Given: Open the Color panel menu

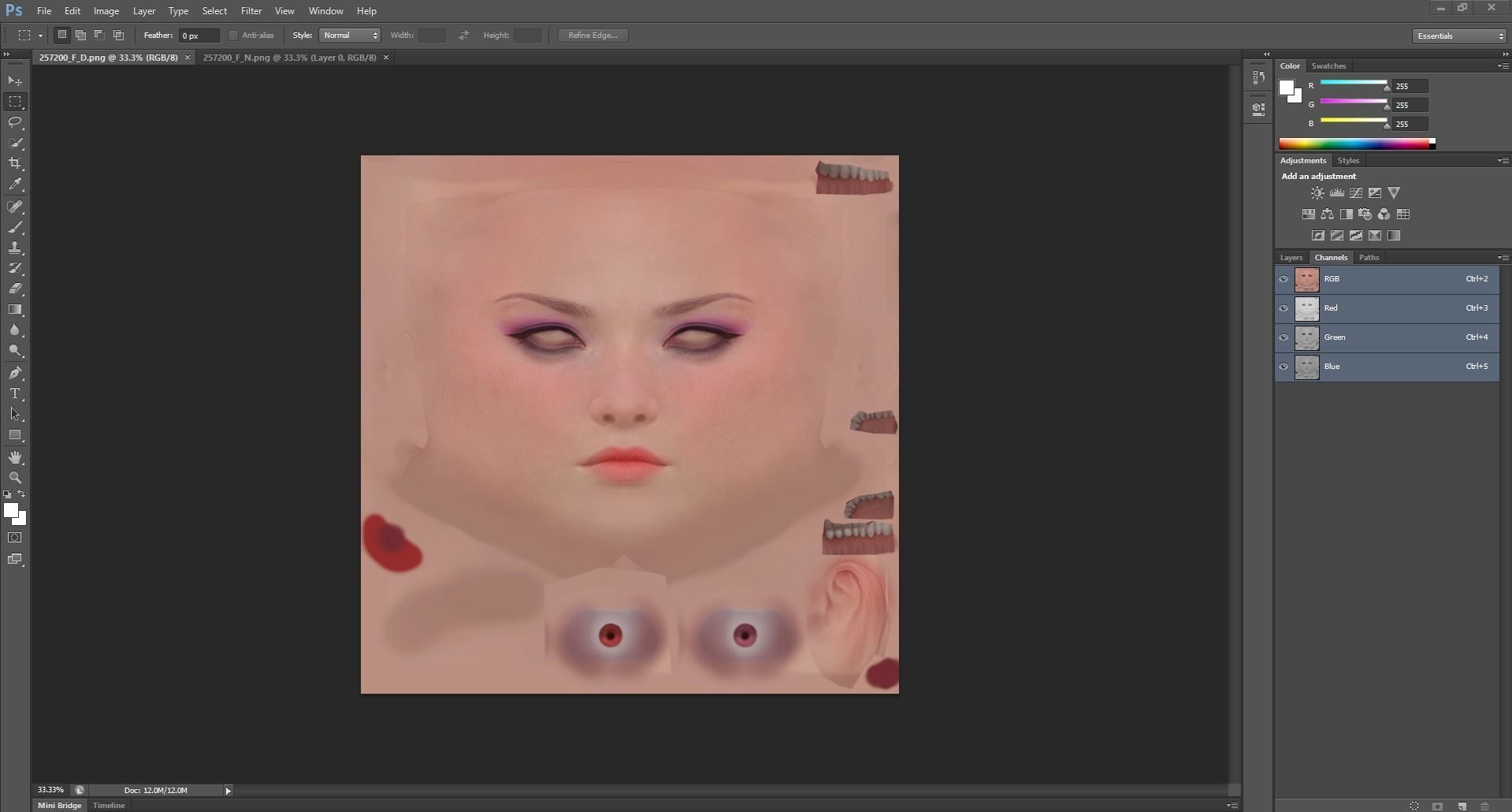Looking at the screenshot, I should point(1503,65).
